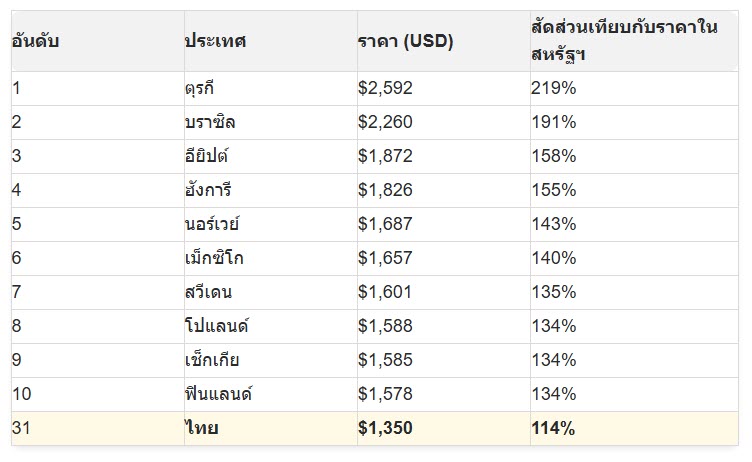This screenshot has width=752, height=462.
Task: Click the สัดส่วนเทียบกับราคาในสหรัฐฯ header
Action: [634, 41]
